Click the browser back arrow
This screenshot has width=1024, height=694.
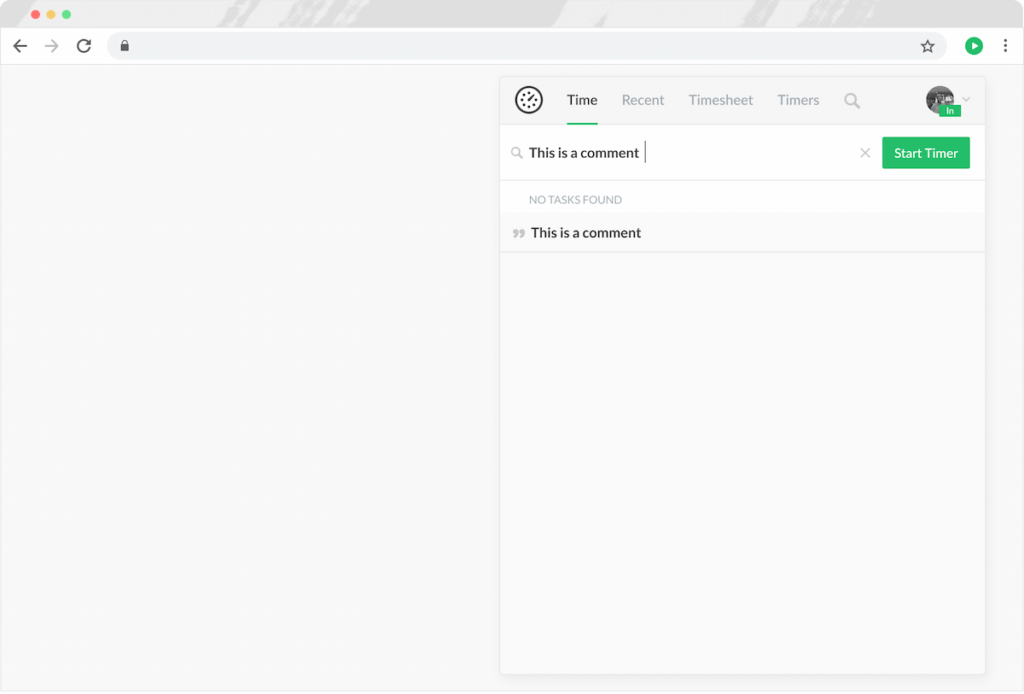(20, 45)
